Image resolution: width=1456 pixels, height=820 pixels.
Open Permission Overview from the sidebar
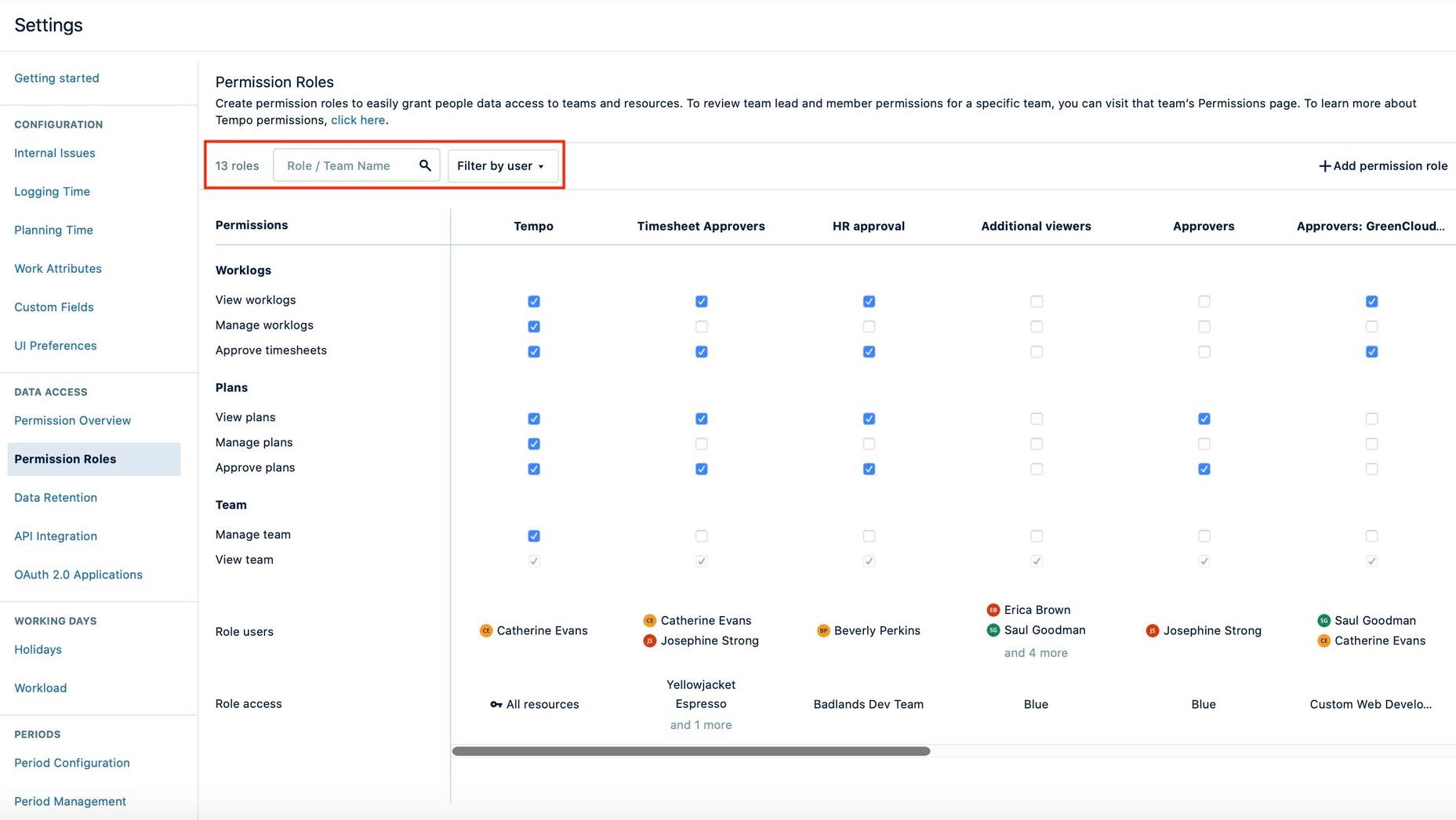(72, 420)
